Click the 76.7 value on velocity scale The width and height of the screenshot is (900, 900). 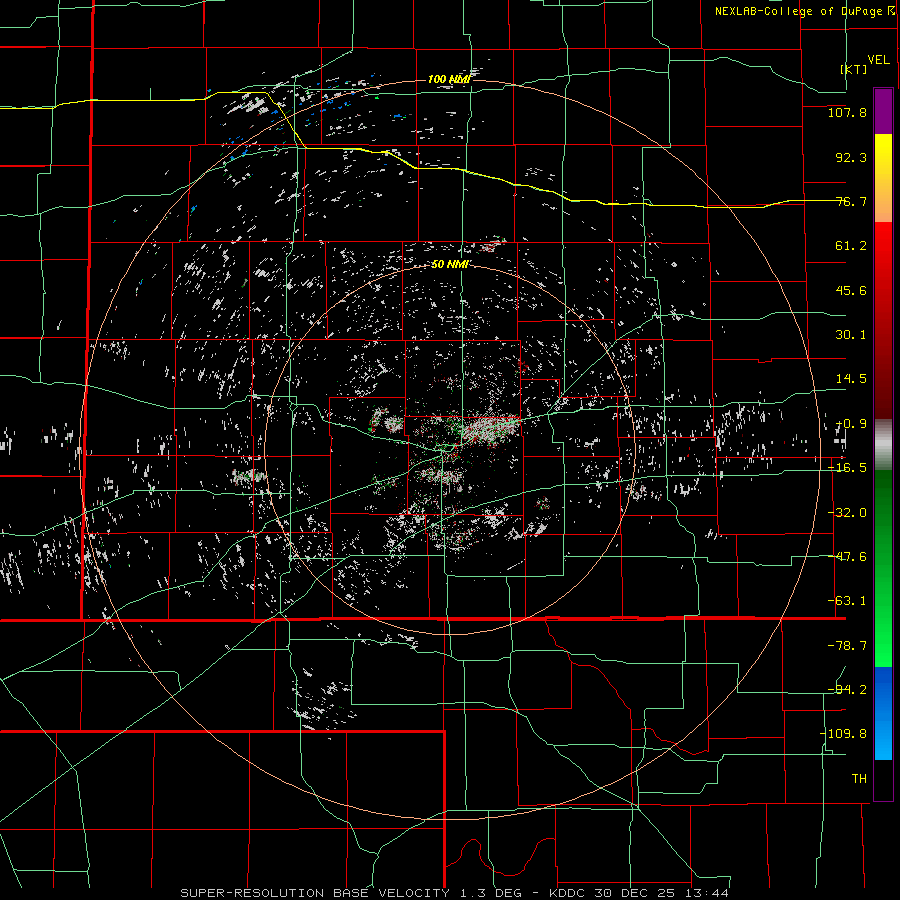point(851,201)
